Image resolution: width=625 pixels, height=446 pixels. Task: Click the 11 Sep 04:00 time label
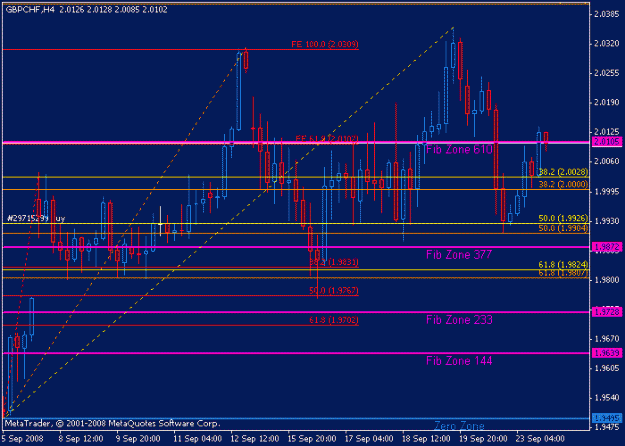pos(197,439)
